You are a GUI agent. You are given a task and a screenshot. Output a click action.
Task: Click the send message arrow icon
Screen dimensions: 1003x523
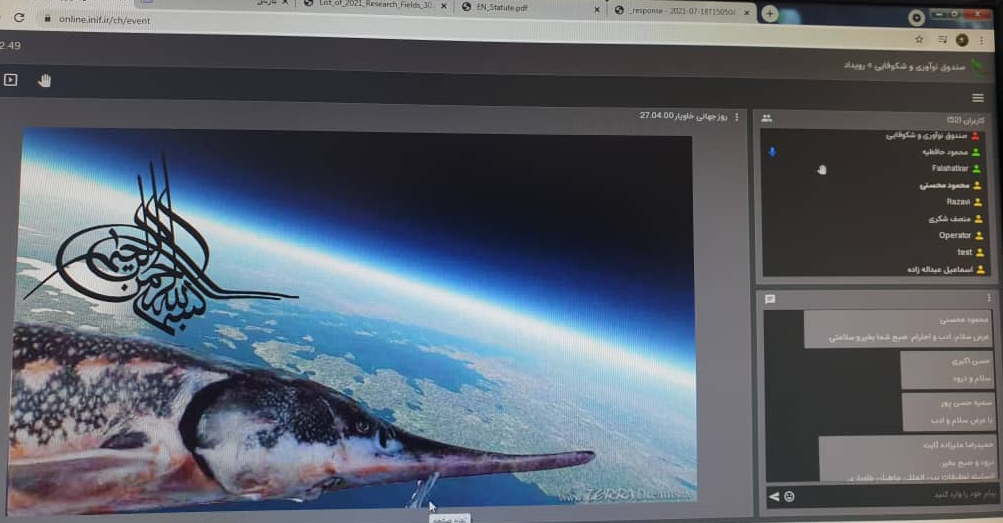click(773, 496)
